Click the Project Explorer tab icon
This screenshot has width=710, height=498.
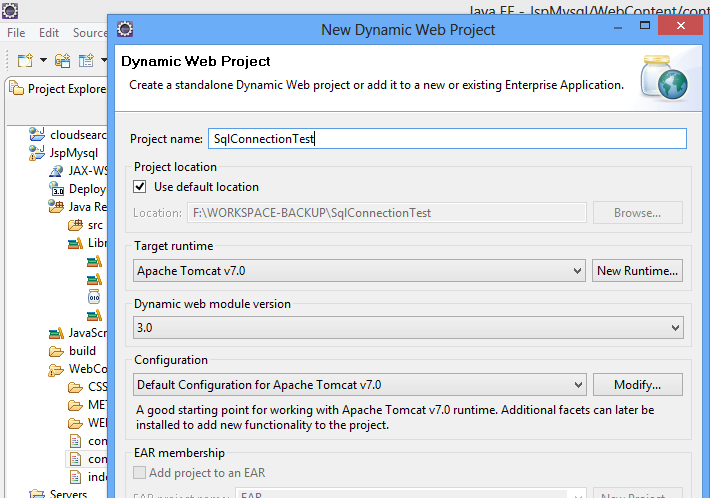[x=17, y=88]
